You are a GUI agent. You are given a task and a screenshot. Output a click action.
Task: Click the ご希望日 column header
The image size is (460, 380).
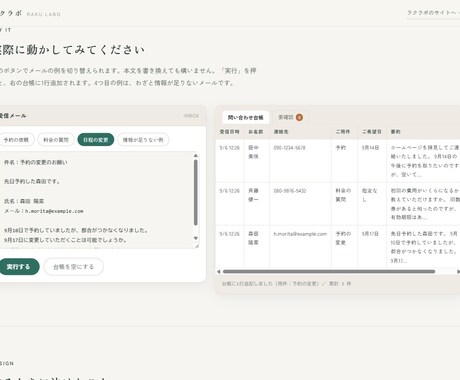tap(372, 132)
